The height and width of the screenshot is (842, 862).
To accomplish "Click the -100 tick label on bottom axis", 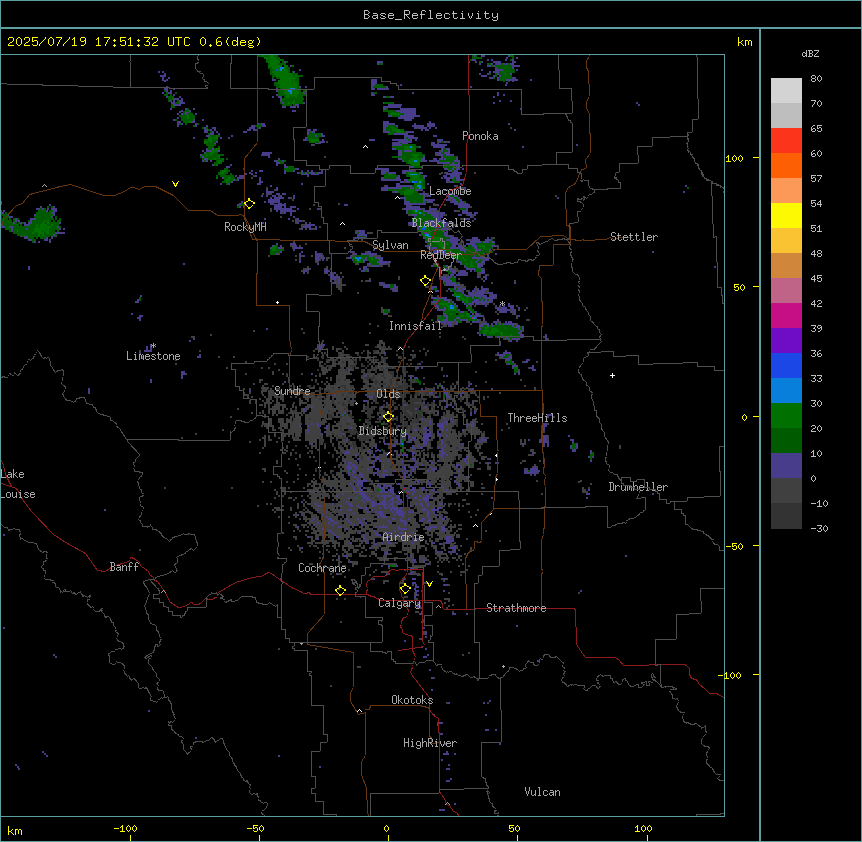I will pos(125,828).
